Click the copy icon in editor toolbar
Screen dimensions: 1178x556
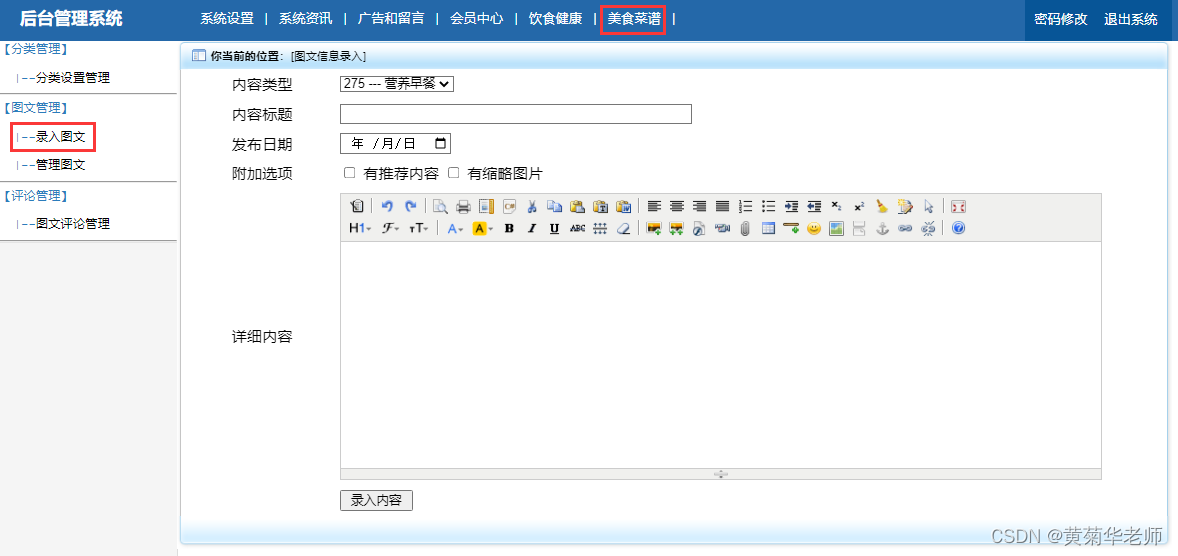[x=554, y=206]
